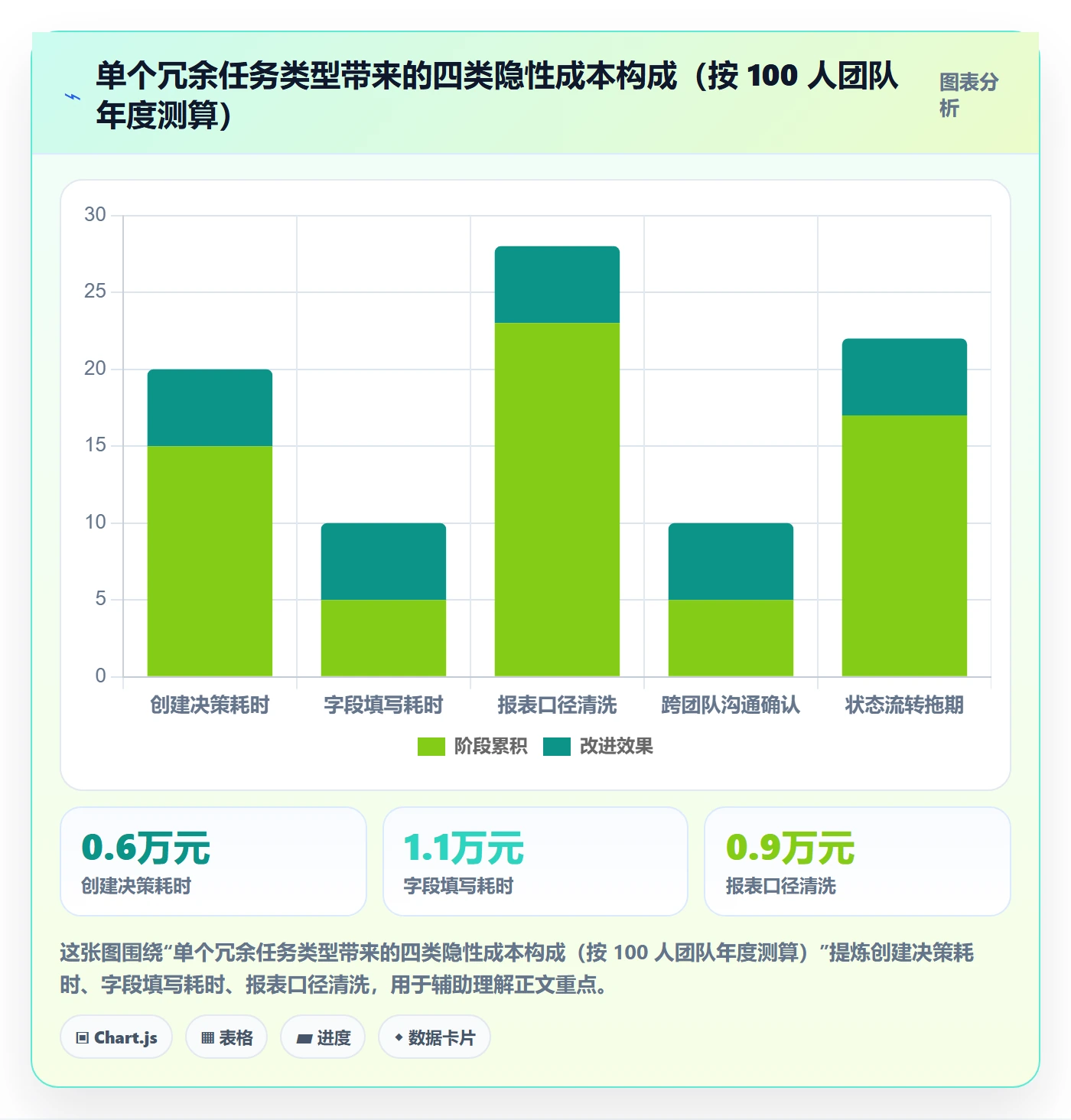Click the lightning bolt icon beside the title
The image size is (1071, 1120).
73,97
